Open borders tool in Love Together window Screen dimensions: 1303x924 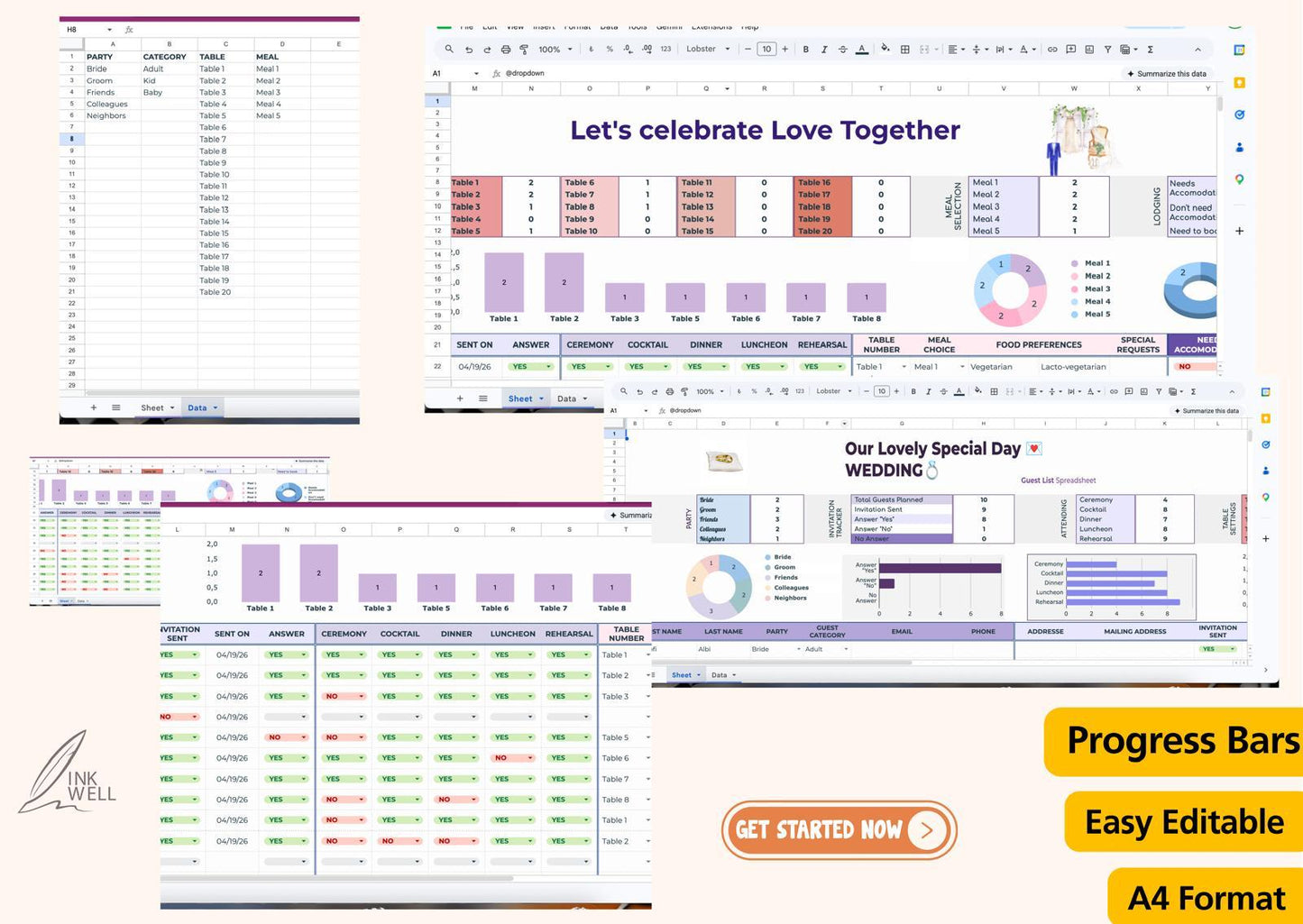(904, 50)
